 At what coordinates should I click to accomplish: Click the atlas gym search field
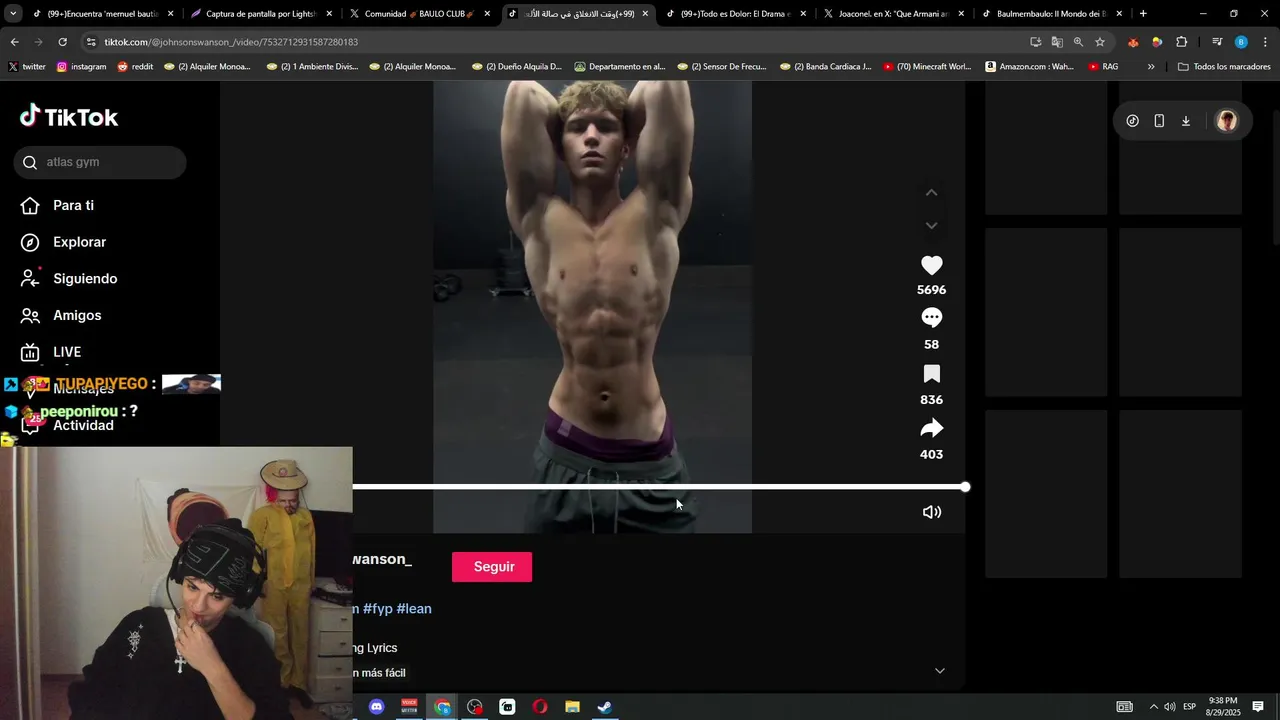[x=100, y=162]
